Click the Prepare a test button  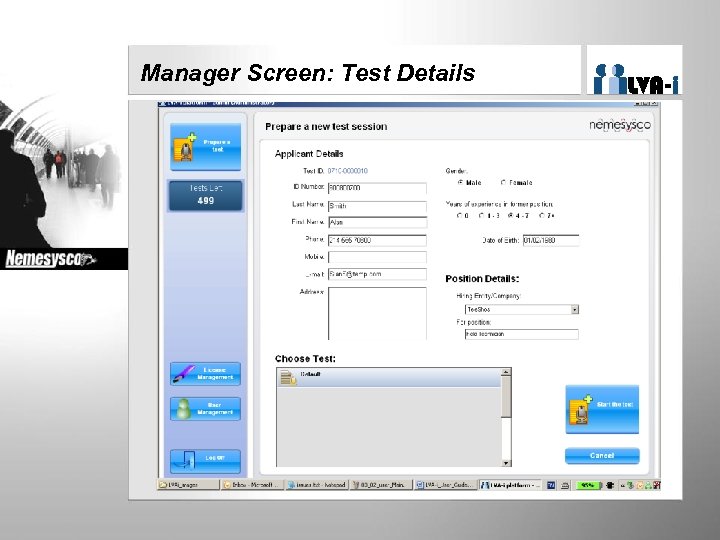pyautogui.click(x=205, y=147)
